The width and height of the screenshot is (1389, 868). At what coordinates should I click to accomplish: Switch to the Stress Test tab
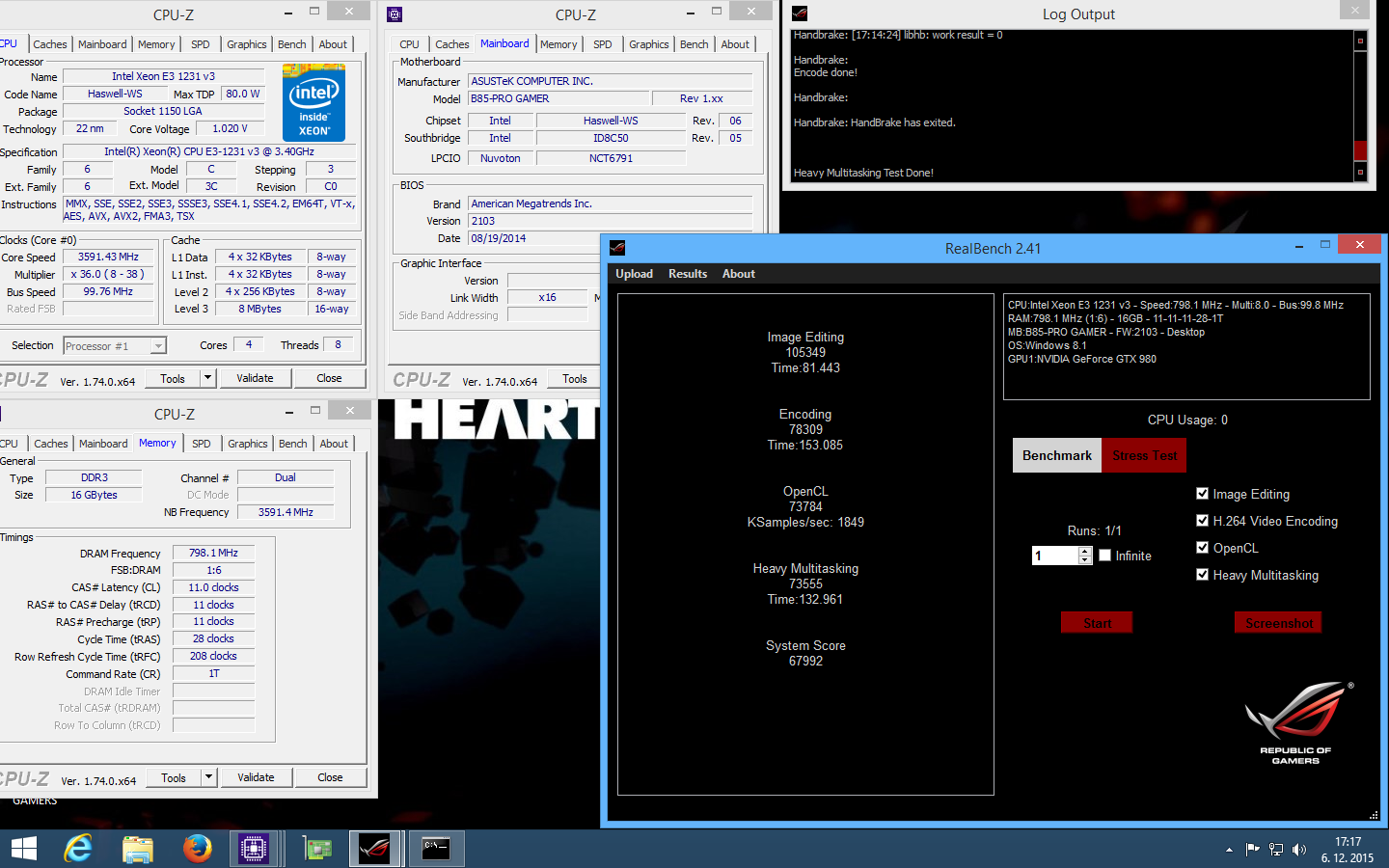1144,455
